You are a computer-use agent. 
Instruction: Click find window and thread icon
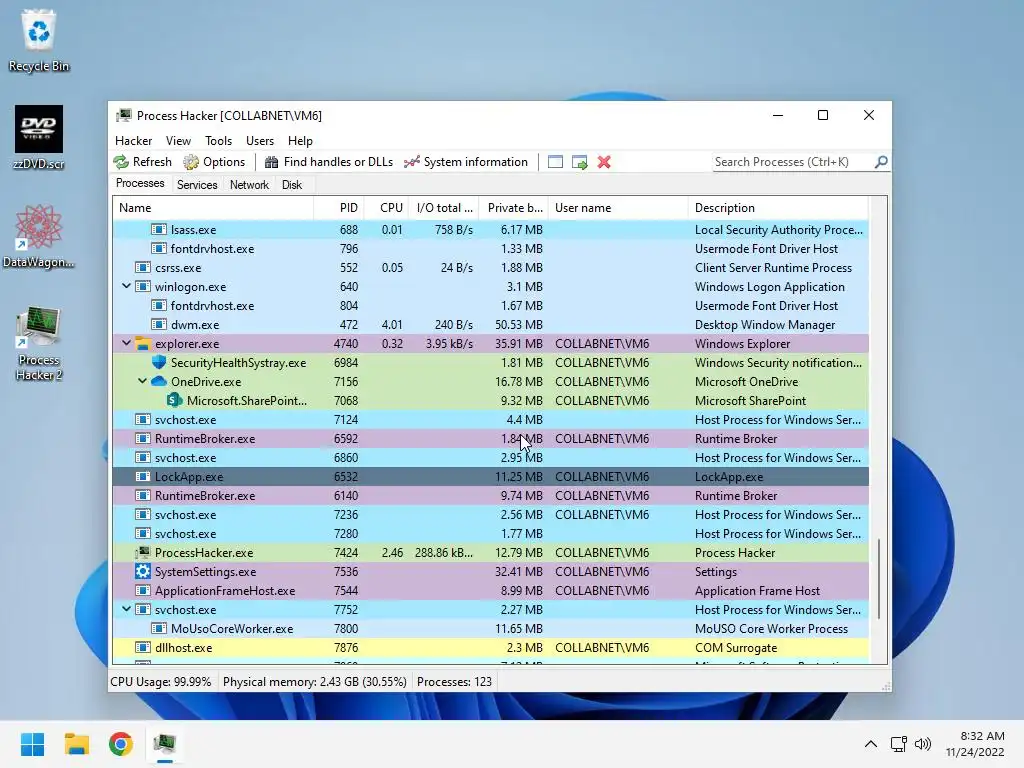(579, 162)
